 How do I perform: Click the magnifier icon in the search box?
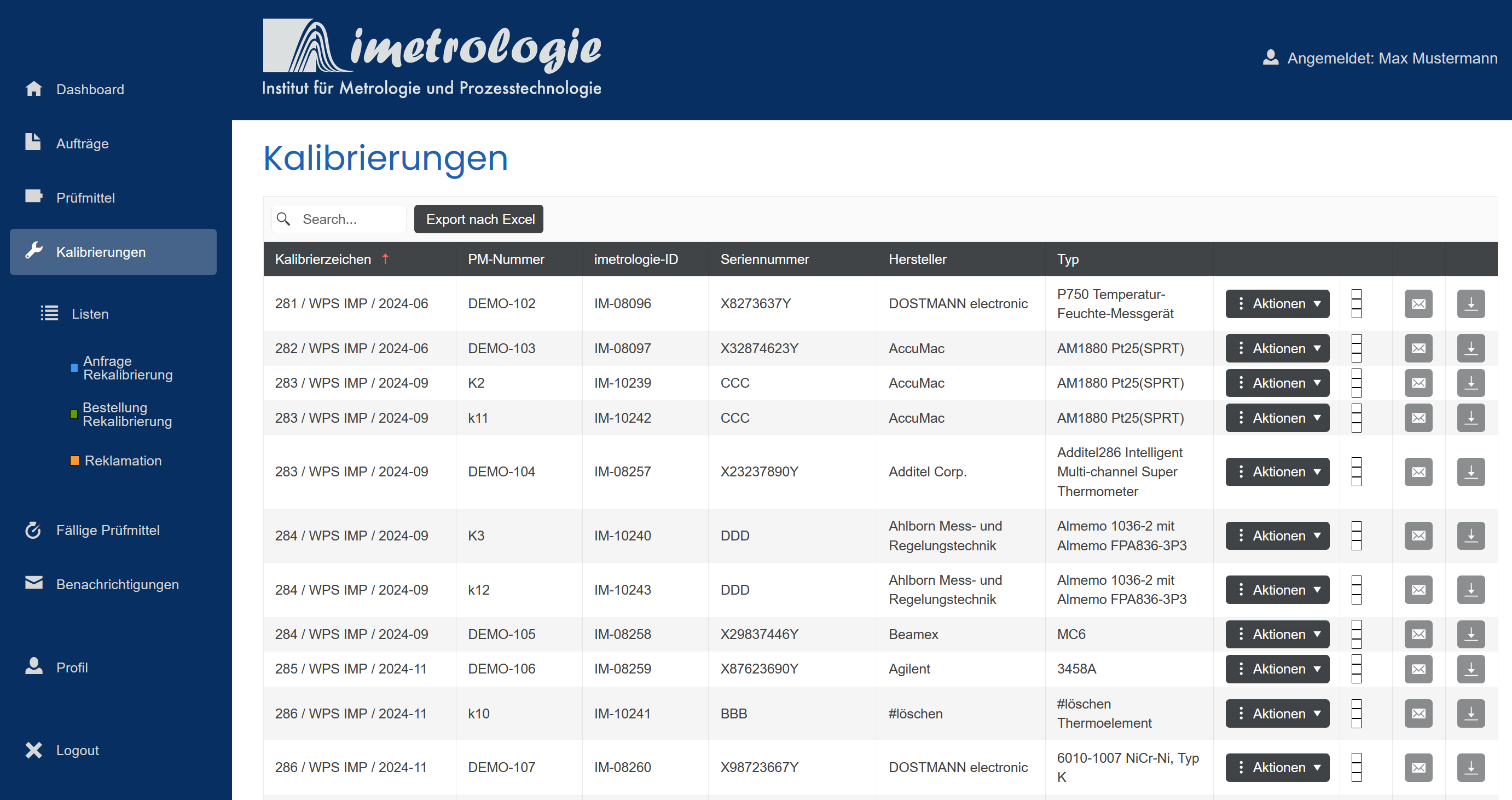[x=283, y=219]
